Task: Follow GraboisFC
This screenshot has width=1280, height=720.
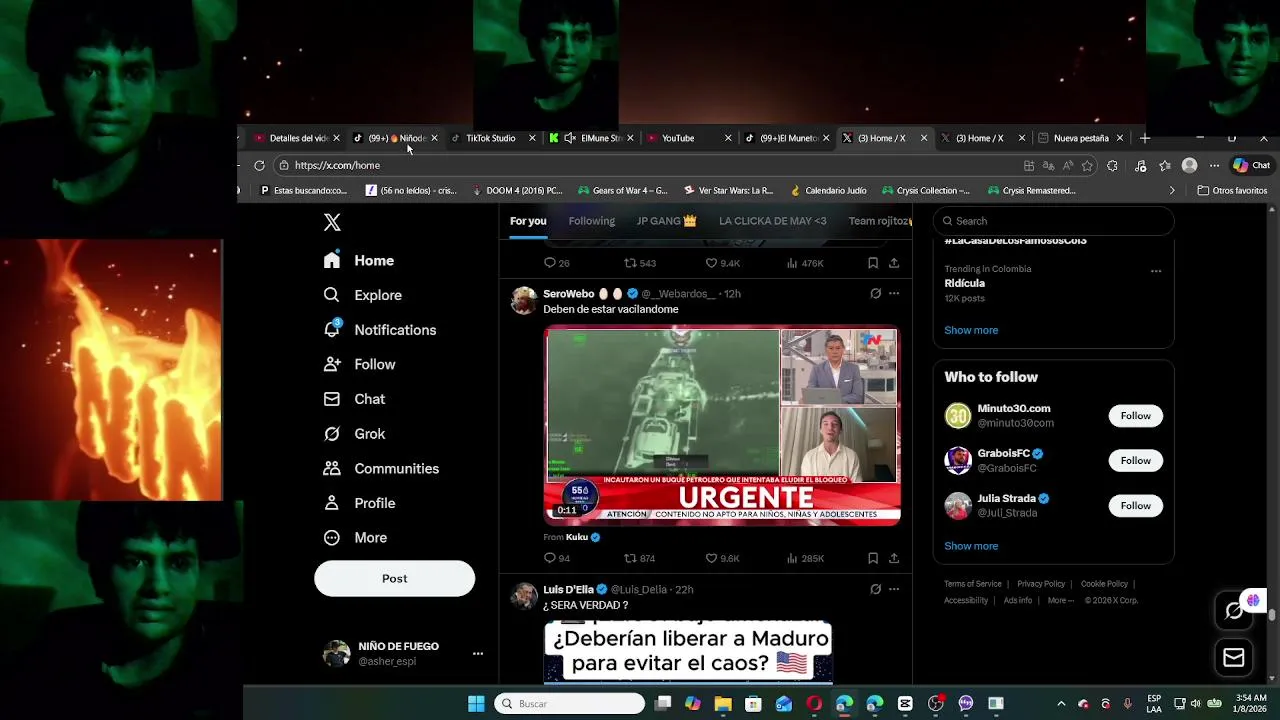Action: click(x=1135, y=461)
